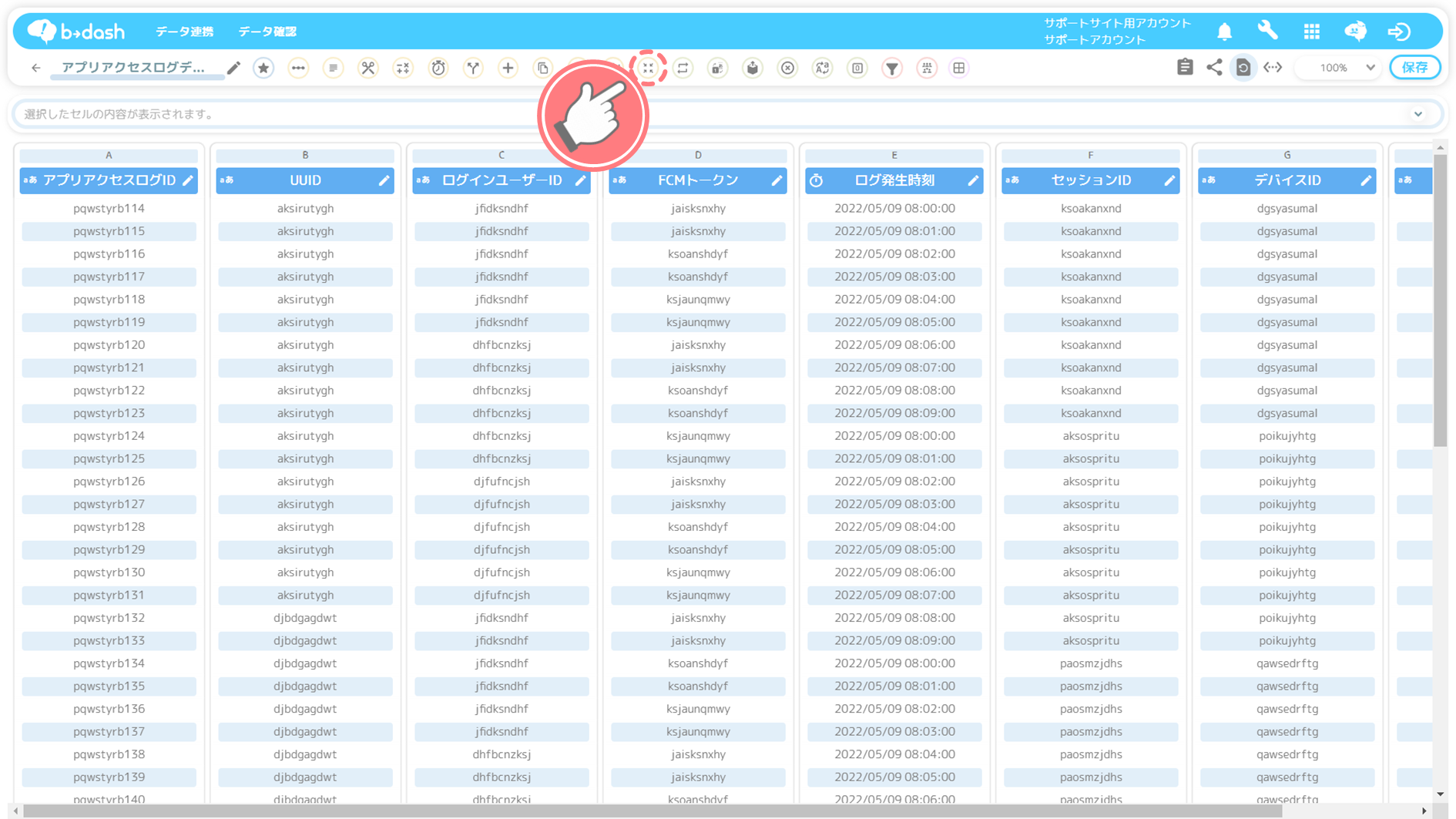Select column letter E
1456x819 pixels.
click(x=894, y=155)
